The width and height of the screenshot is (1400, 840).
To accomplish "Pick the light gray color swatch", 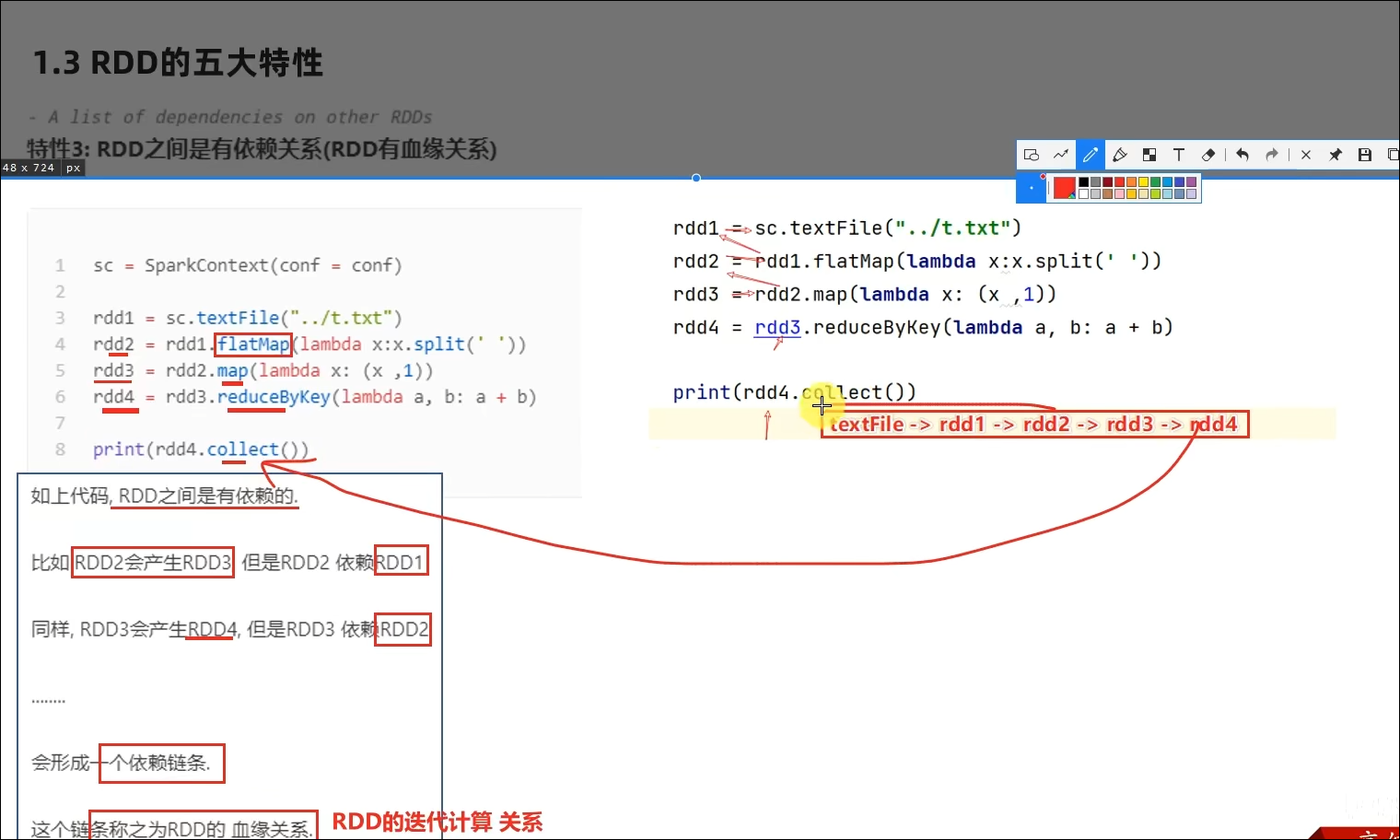I will 1095,194.
